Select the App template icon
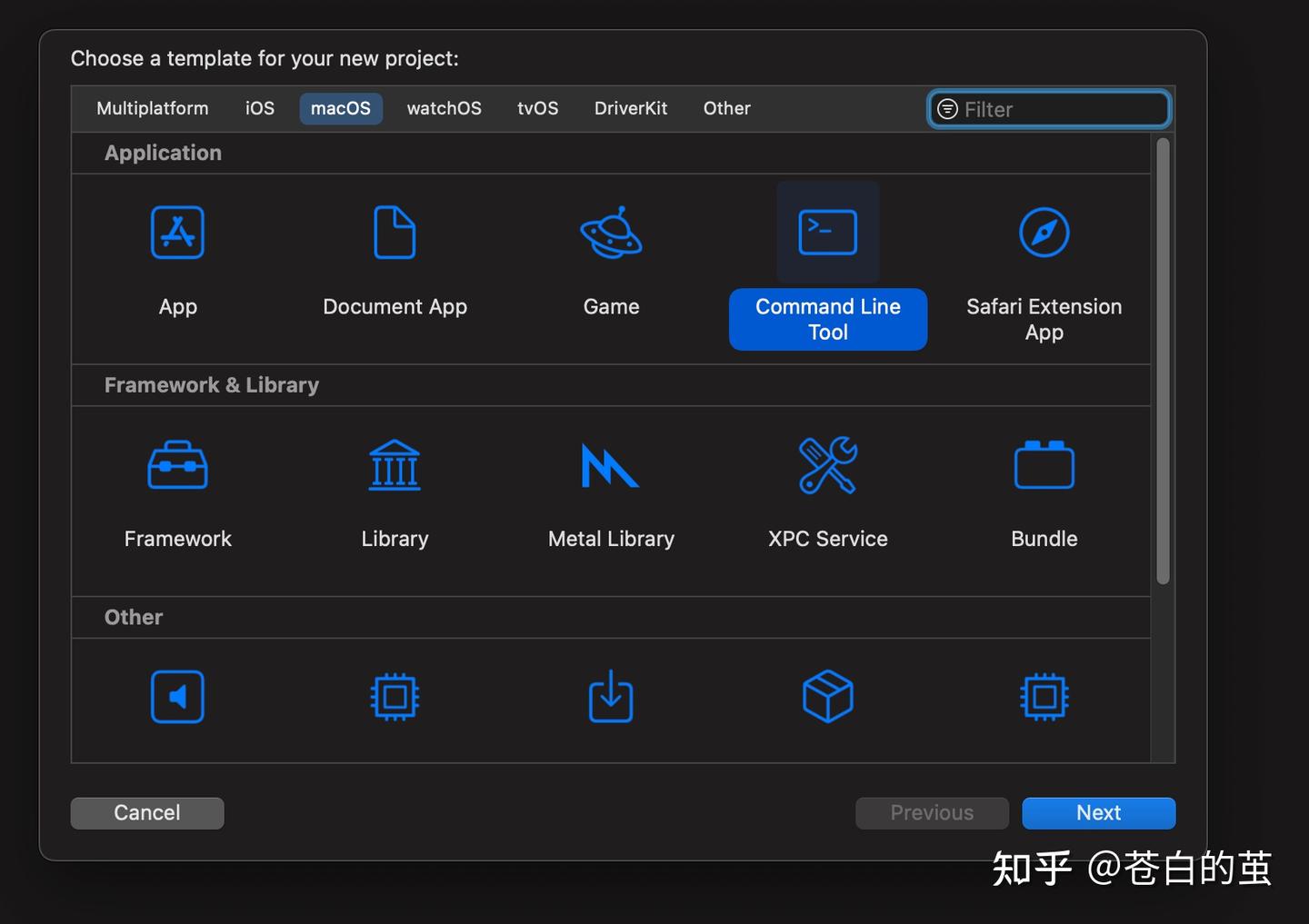Image resolution: width=1309 pixels, height=924 pixels. (177, 233)
